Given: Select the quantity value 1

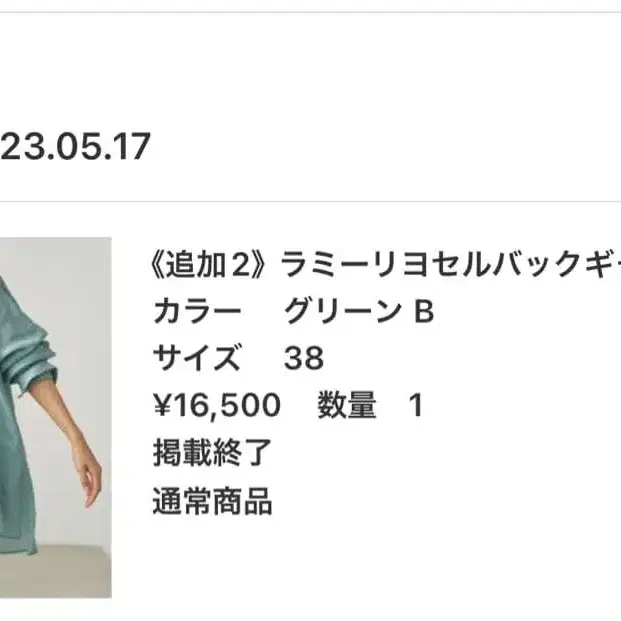Looking at the screenshot, I should click(x=416, y=405).
